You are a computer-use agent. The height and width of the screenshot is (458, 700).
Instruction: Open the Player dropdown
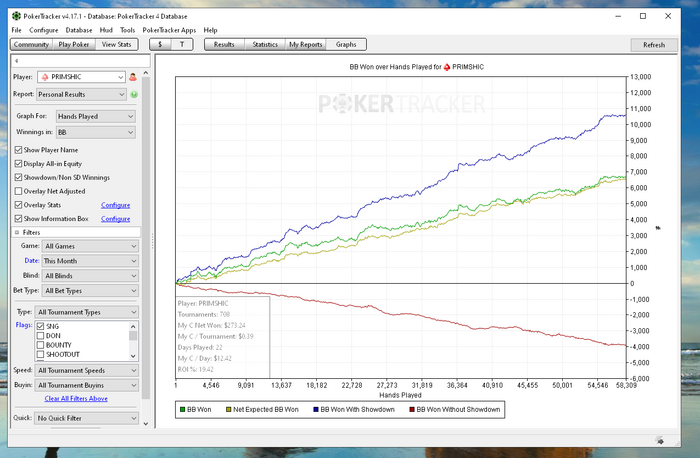tap(81, 77)
